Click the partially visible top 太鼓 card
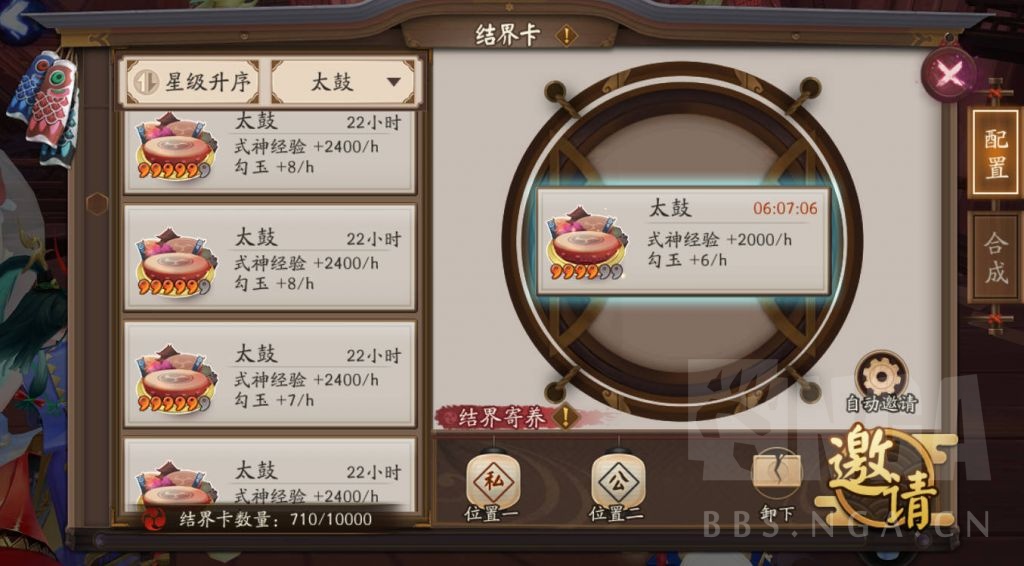This screenshot has height=566, width=1024. [270, 151]
